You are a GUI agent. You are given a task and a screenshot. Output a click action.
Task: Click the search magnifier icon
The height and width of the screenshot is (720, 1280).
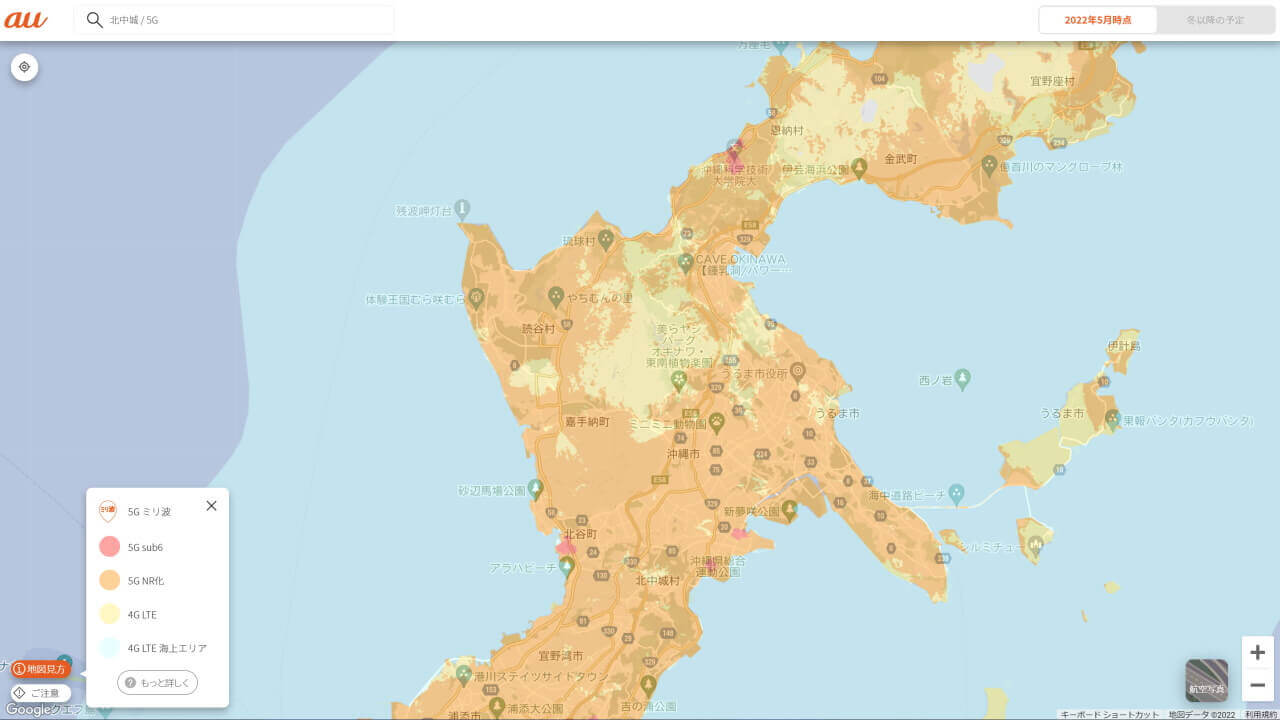(x=95, y=20)
